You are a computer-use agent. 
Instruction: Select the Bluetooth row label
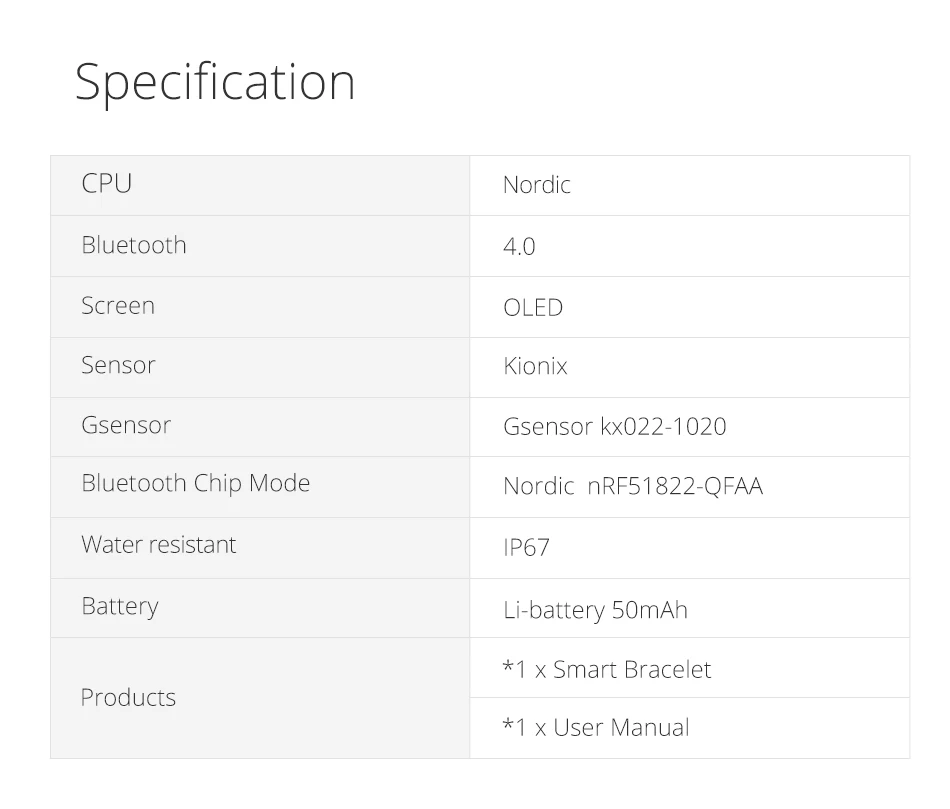(134, 245)
